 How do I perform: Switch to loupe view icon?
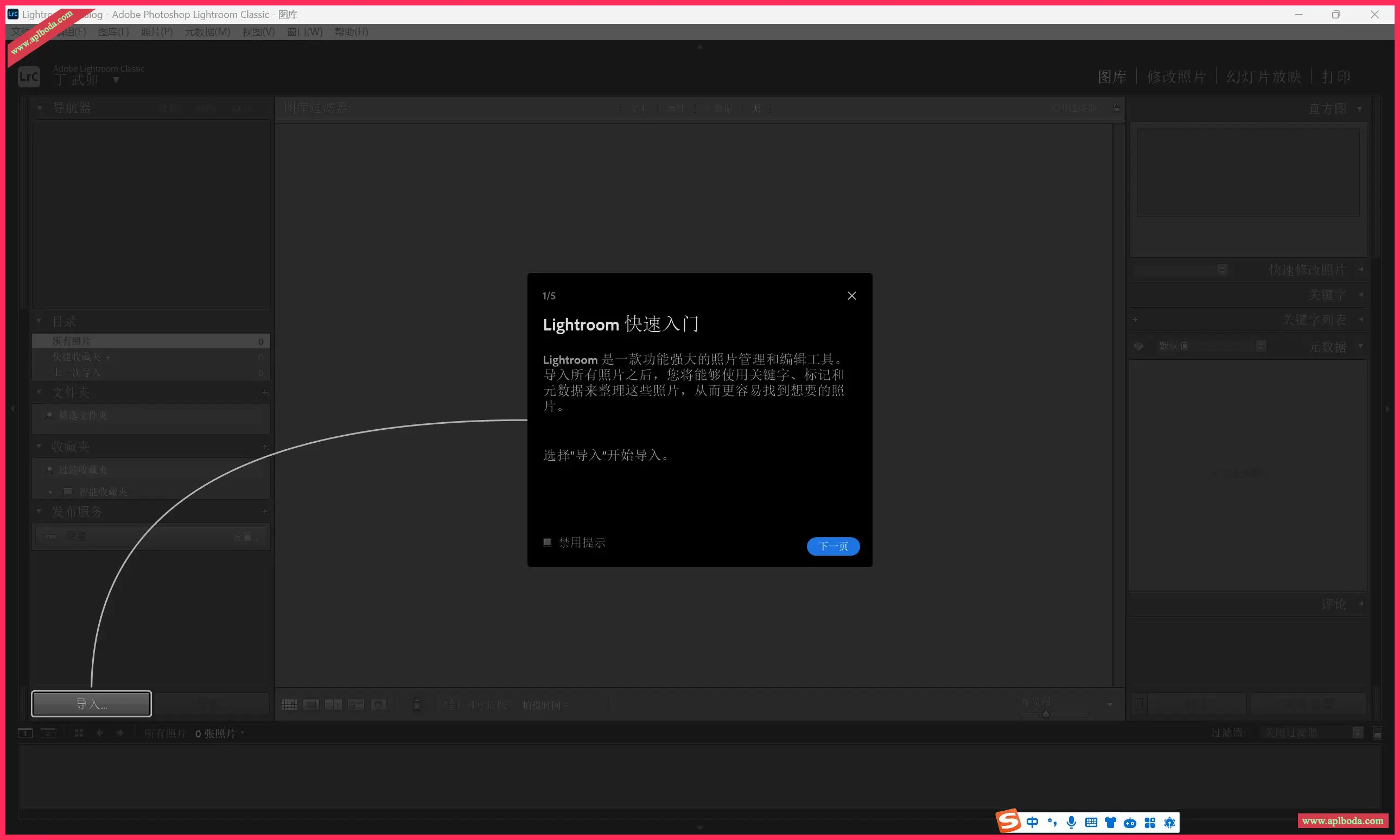click(x=311, y=705)
